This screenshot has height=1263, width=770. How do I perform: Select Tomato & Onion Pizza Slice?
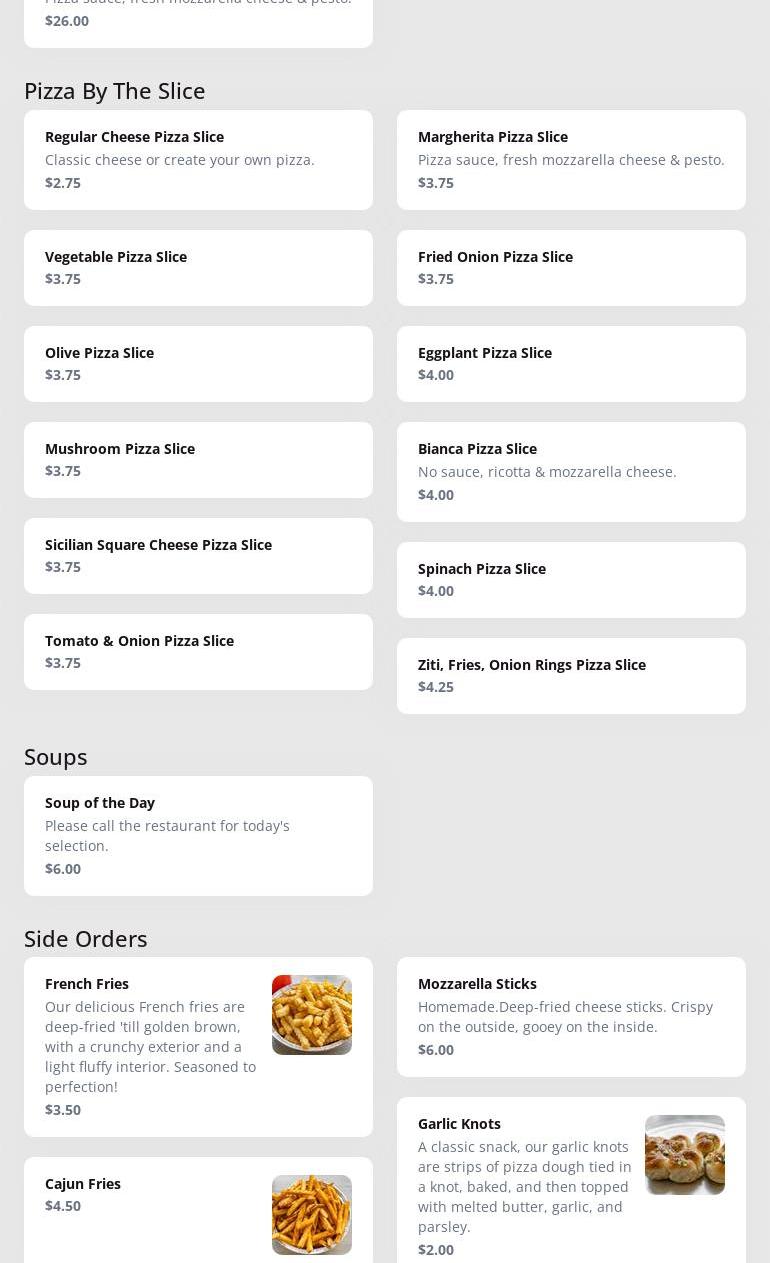click(198, 652)
